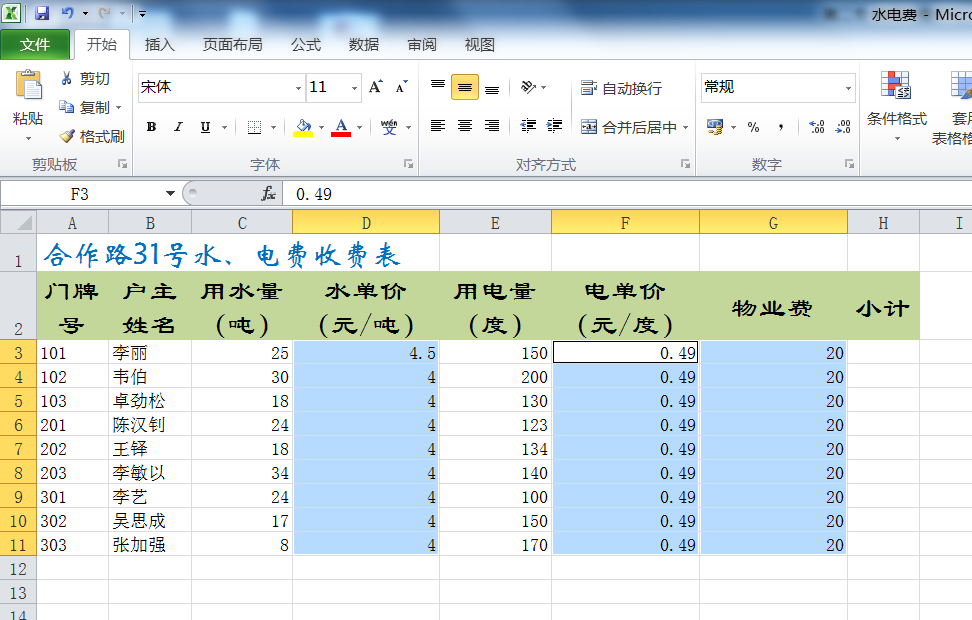Toggle Wrap Text (自动换行)
Viewport: 972px width, 620px height.
point(621,89)
